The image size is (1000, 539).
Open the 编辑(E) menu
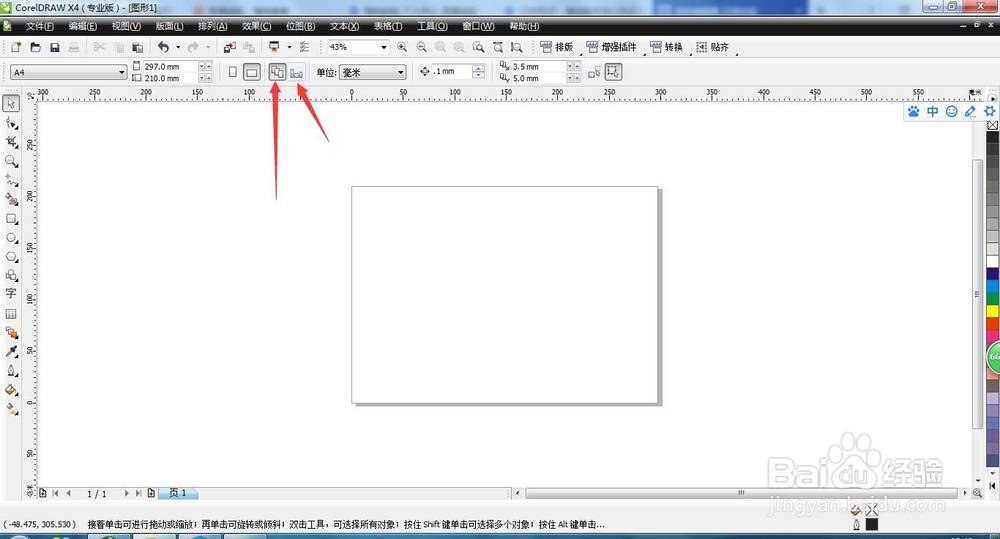click(83, 26)
